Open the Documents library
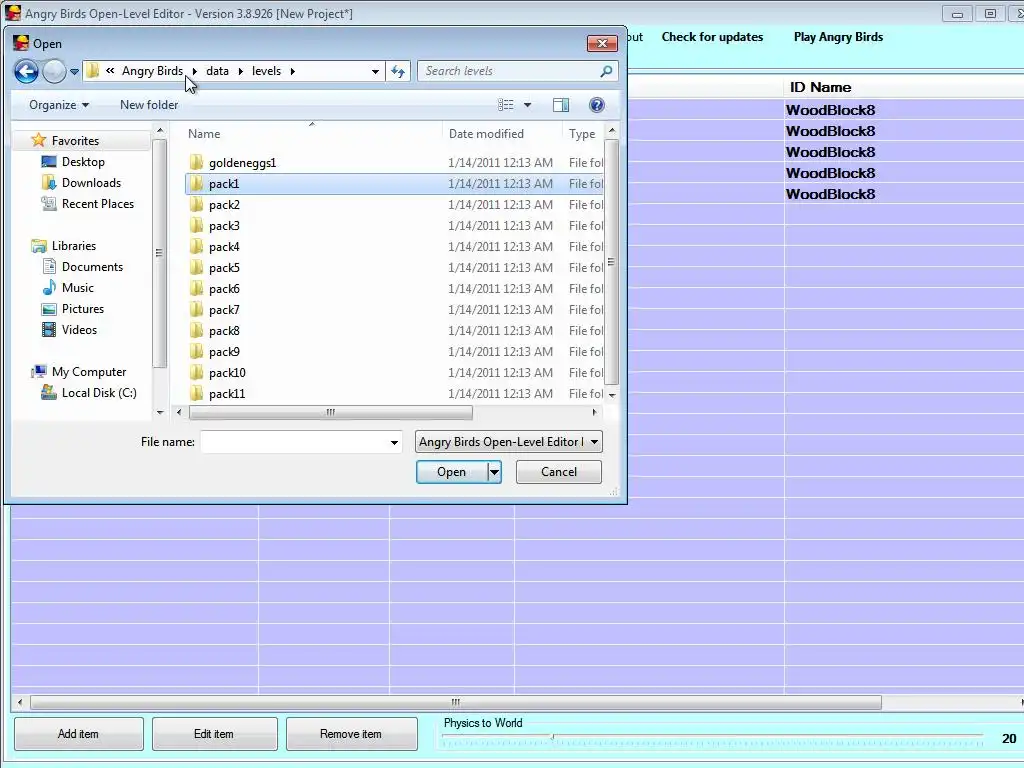Image resolution: width=1024 pixels, height=768 pixels. 92,266
